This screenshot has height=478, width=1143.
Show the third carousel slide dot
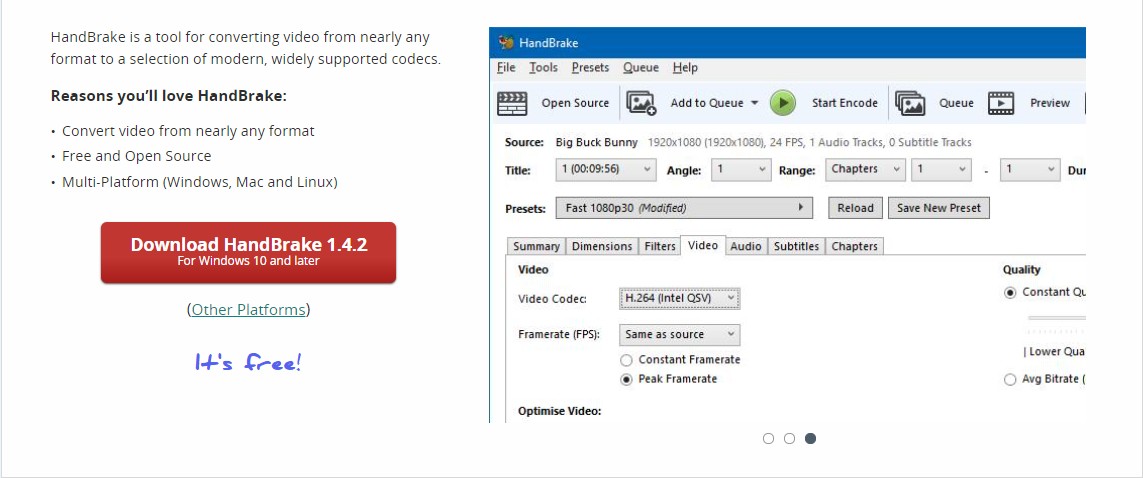[811, 439]
